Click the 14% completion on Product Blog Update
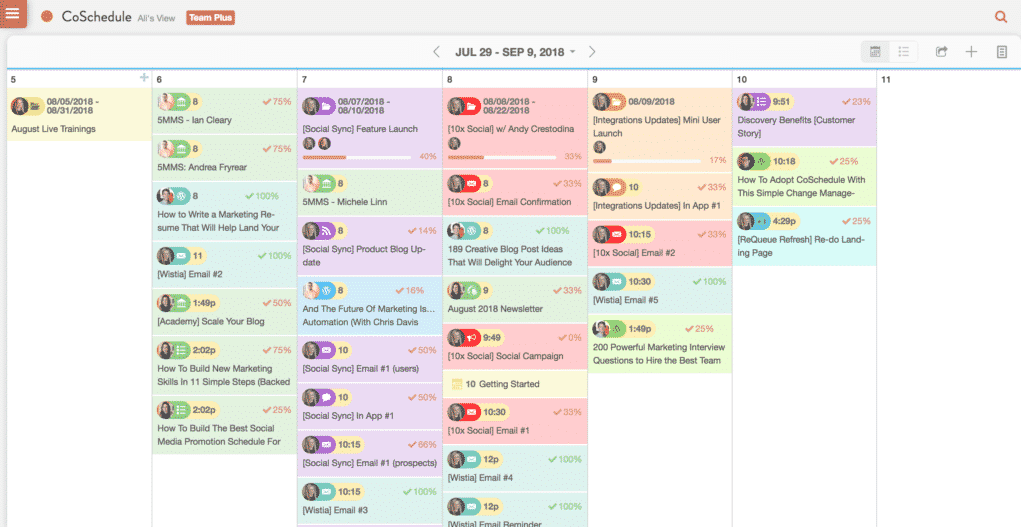 click(x=423, y=230)
